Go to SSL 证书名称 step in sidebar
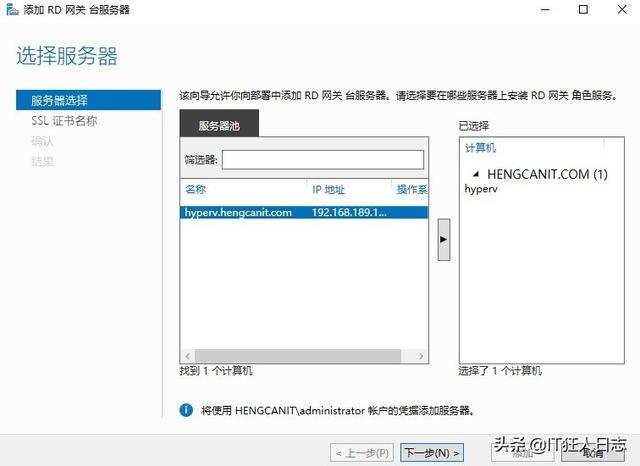 tap(64, 121)
